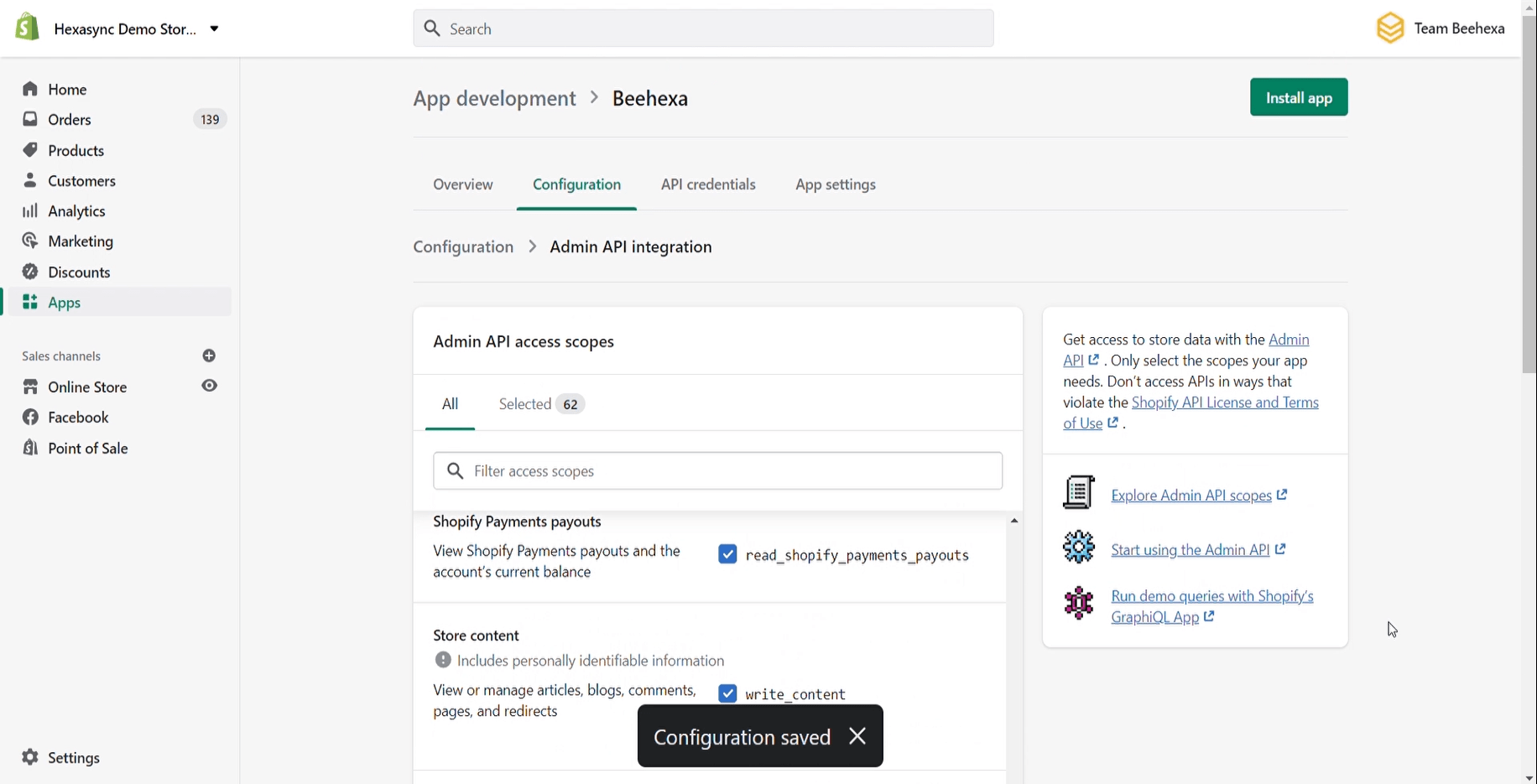
Task: Click the 139 orders badge
Action: coord(210,119)
